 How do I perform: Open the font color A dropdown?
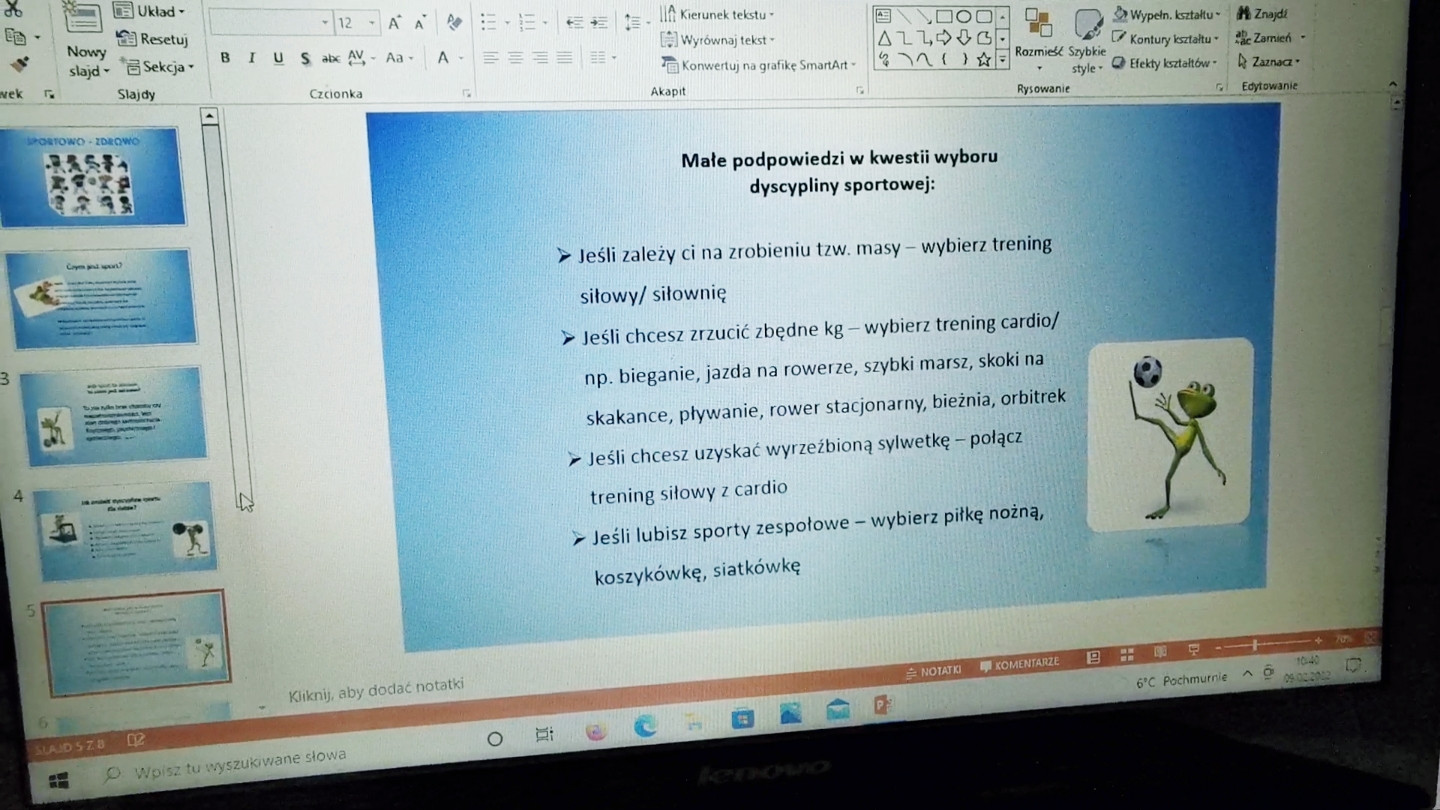pyautogui.click(x=449, y=58)
